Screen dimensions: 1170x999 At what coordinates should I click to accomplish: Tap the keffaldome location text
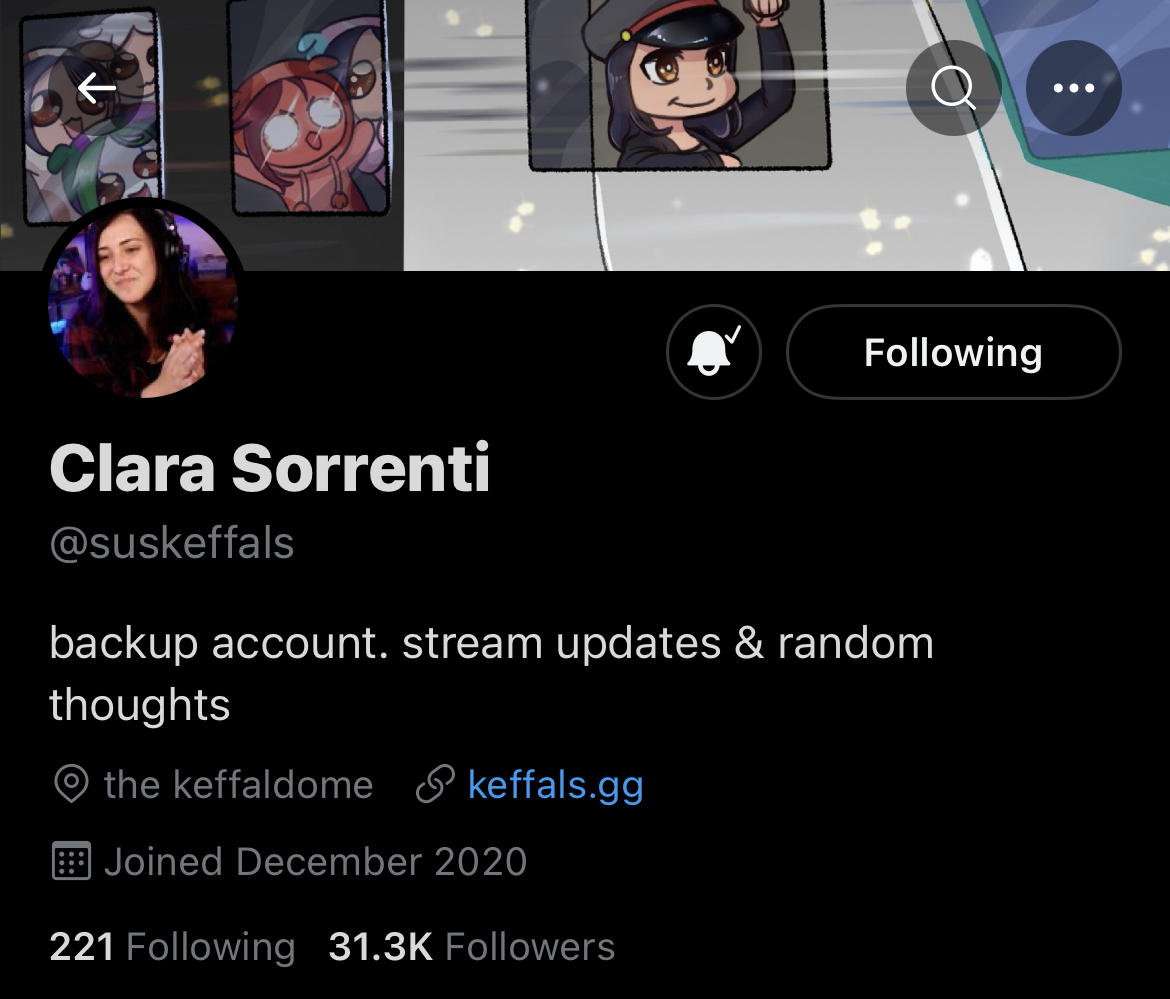pyautogui.click(x=238, y=785)
